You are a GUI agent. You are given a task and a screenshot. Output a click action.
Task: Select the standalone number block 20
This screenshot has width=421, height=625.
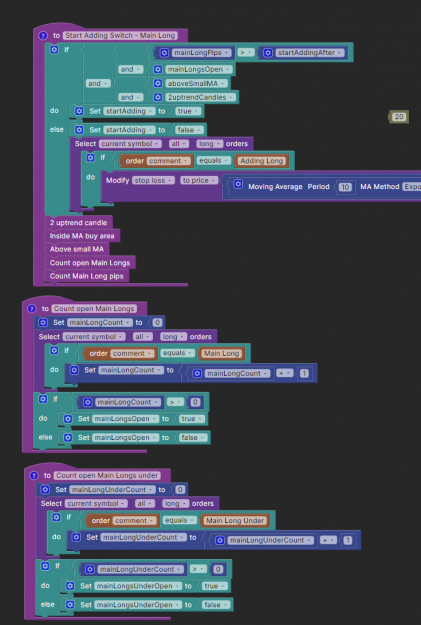399,117
